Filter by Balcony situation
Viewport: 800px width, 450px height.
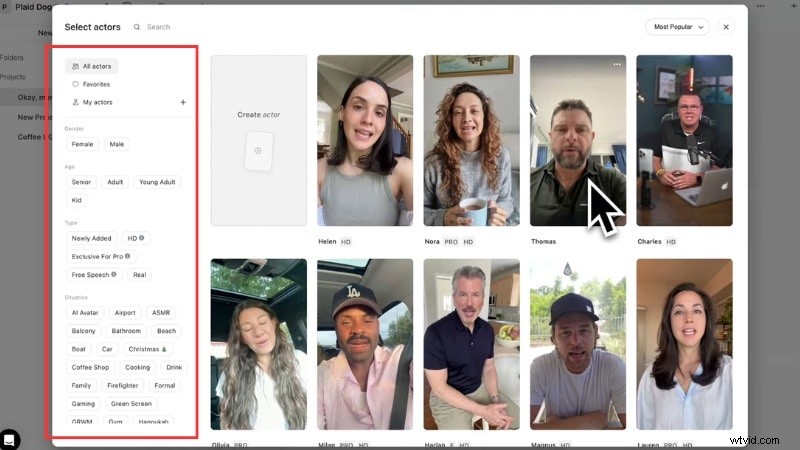(x=83, y=331)
